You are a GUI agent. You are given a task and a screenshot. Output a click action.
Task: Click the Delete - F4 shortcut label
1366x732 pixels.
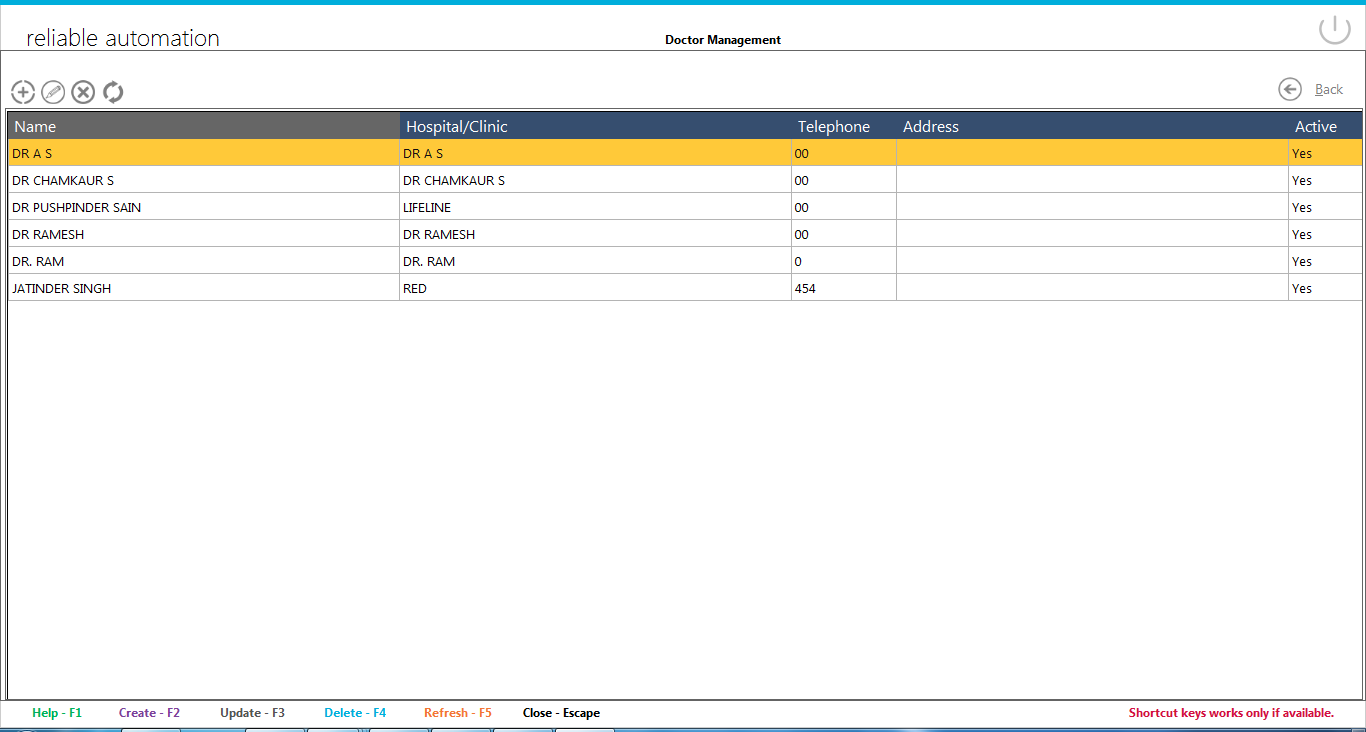355,713
